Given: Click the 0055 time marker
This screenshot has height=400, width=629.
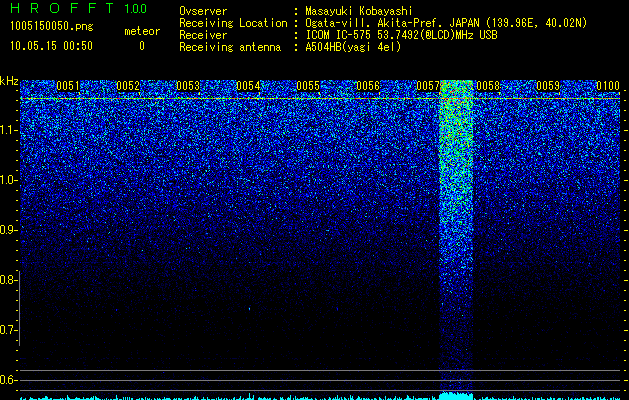Looking at the screenshot, I should click(308, 86).
